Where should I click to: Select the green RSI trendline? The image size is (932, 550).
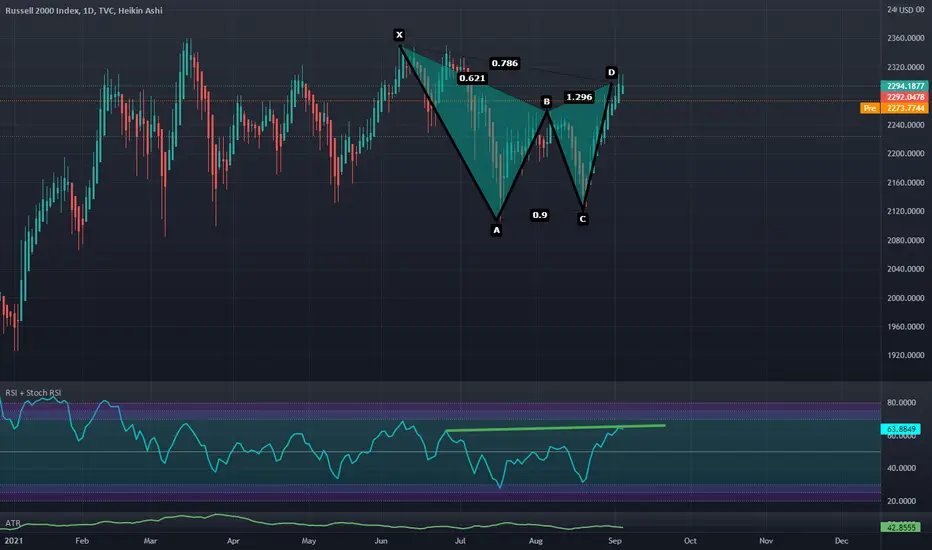(x=555, y=428)
